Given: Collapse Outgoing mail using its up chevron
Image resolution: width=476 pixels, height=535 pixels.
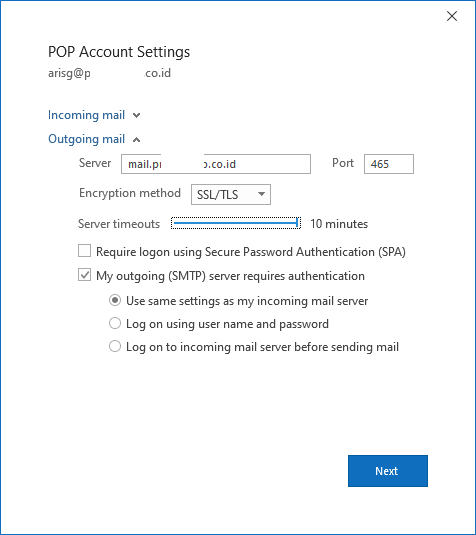Looking at the screenshot, I should tap(136, 139).
